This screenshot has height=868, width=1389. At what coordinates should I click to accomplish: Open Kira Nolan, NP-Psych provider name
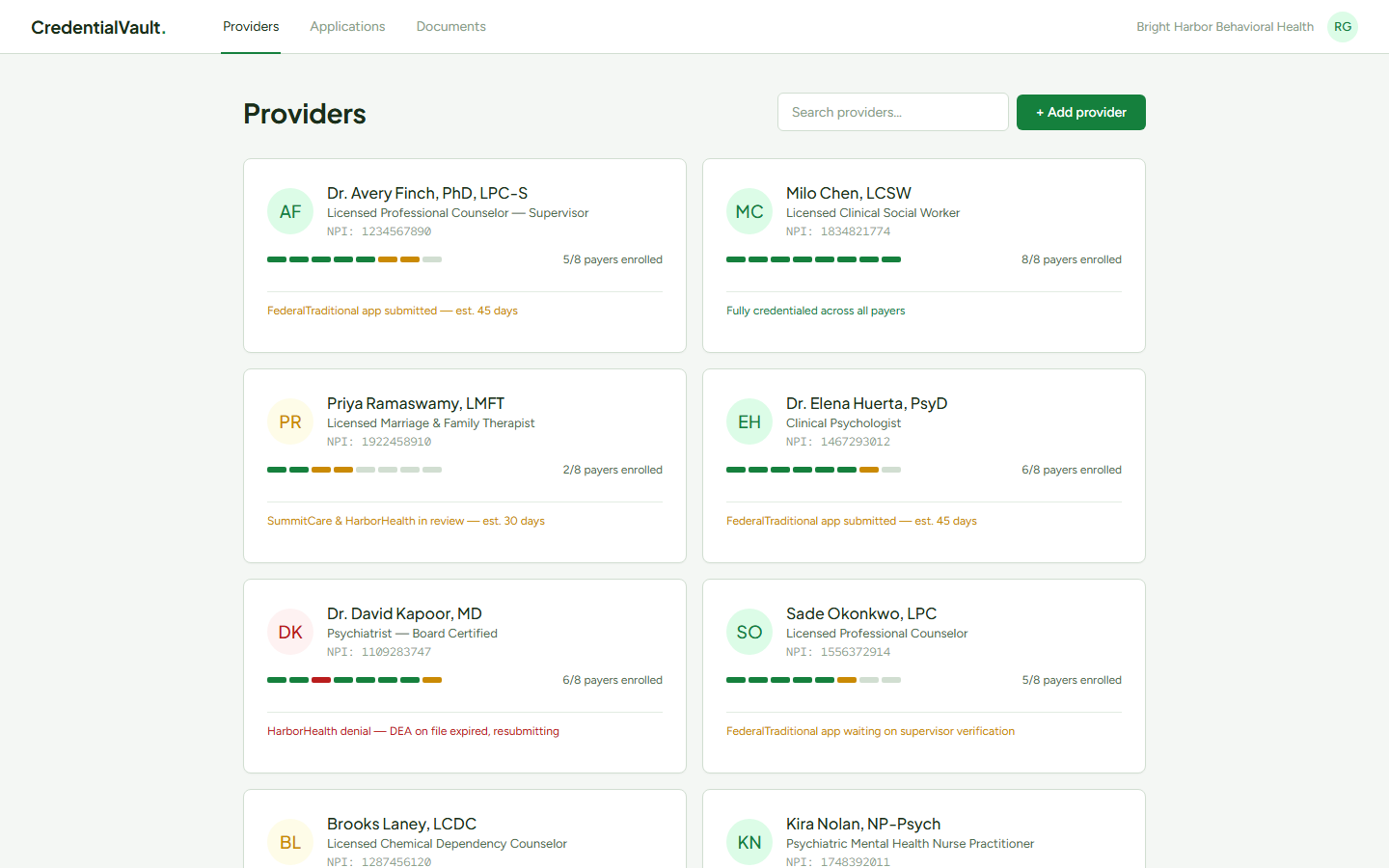tap(863, 824)
